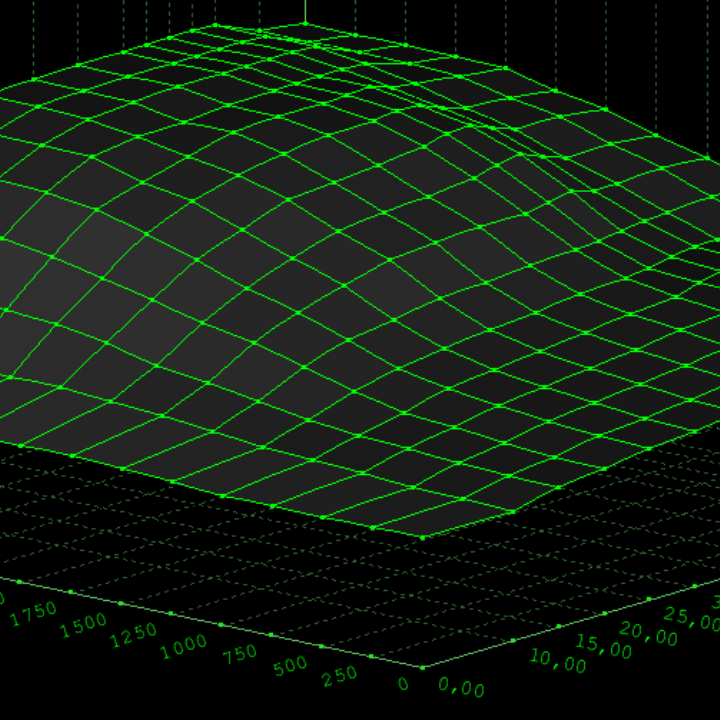
Task: Click the 20,00 axis label
Action: click(x=646, y=632)
